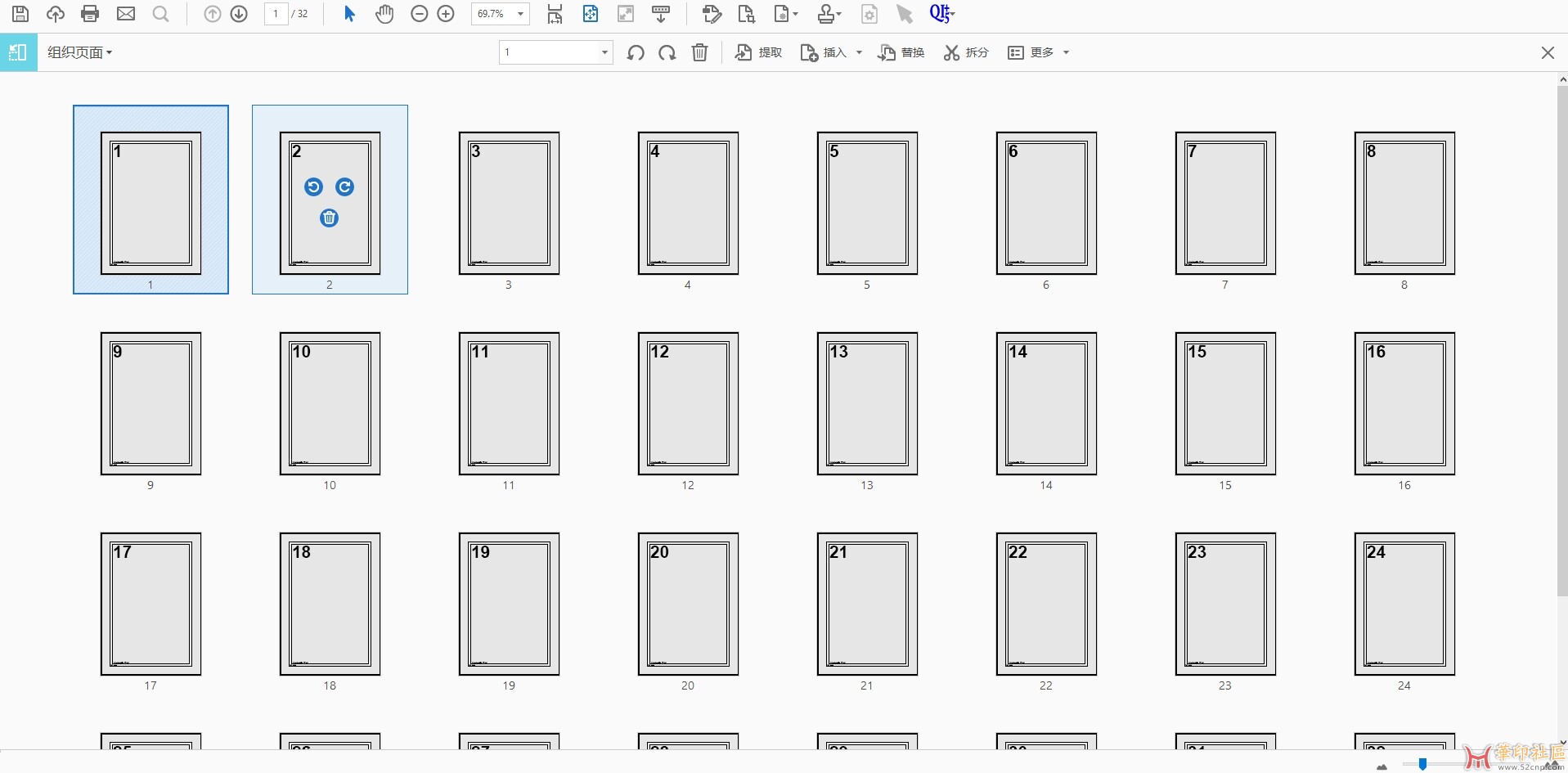Screen dimensions: 1568x773
Task: Delete page 2 using its thumbnail trash icon
Action: click(329, 218)
